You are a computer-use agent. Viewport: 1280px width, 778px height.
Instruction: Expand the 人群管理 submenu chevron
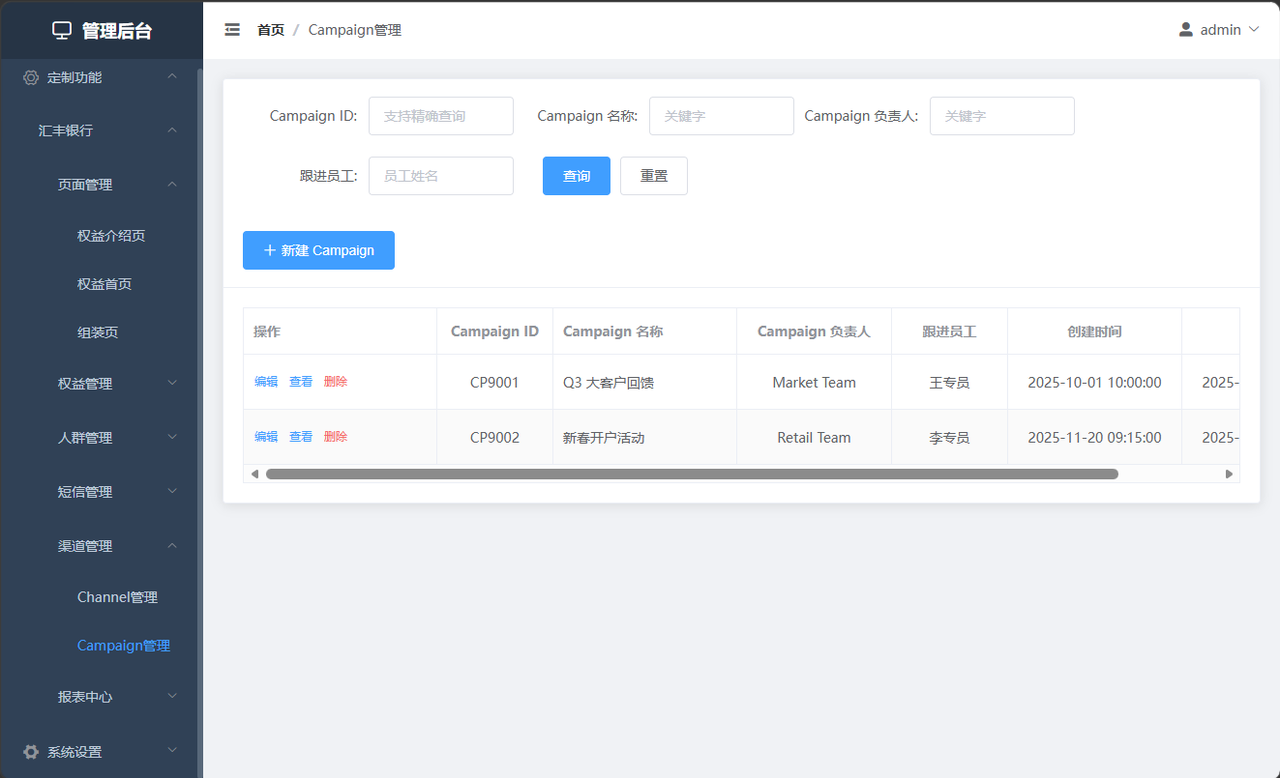pos(172,437)
